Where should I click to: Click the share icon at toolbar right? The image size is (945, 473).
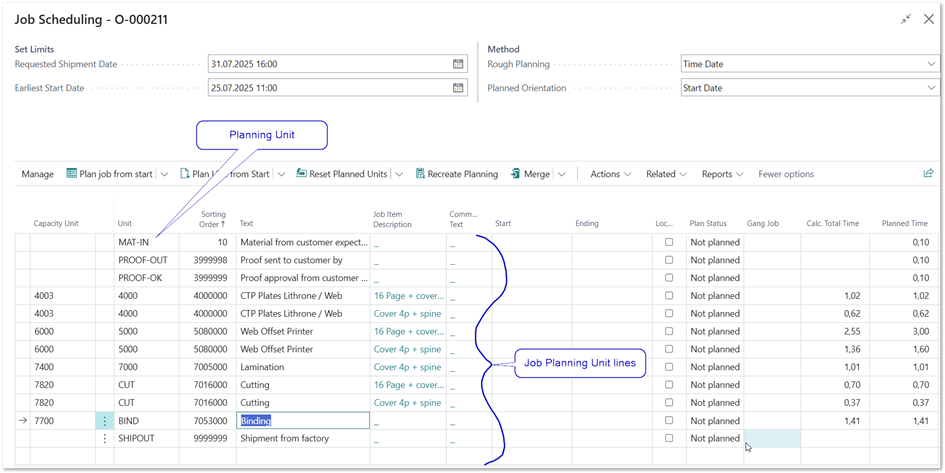(928, 174)
